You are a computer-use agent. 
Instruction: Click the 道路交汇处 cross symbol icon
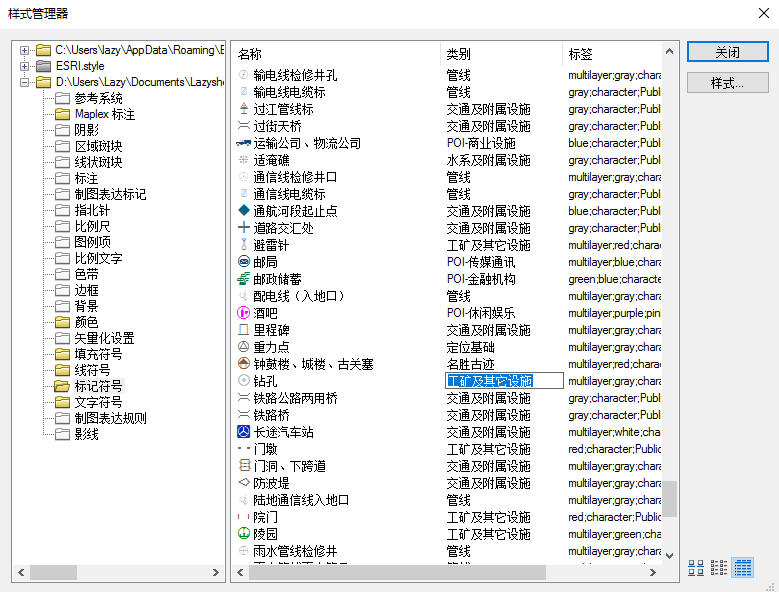coord(243,227)
